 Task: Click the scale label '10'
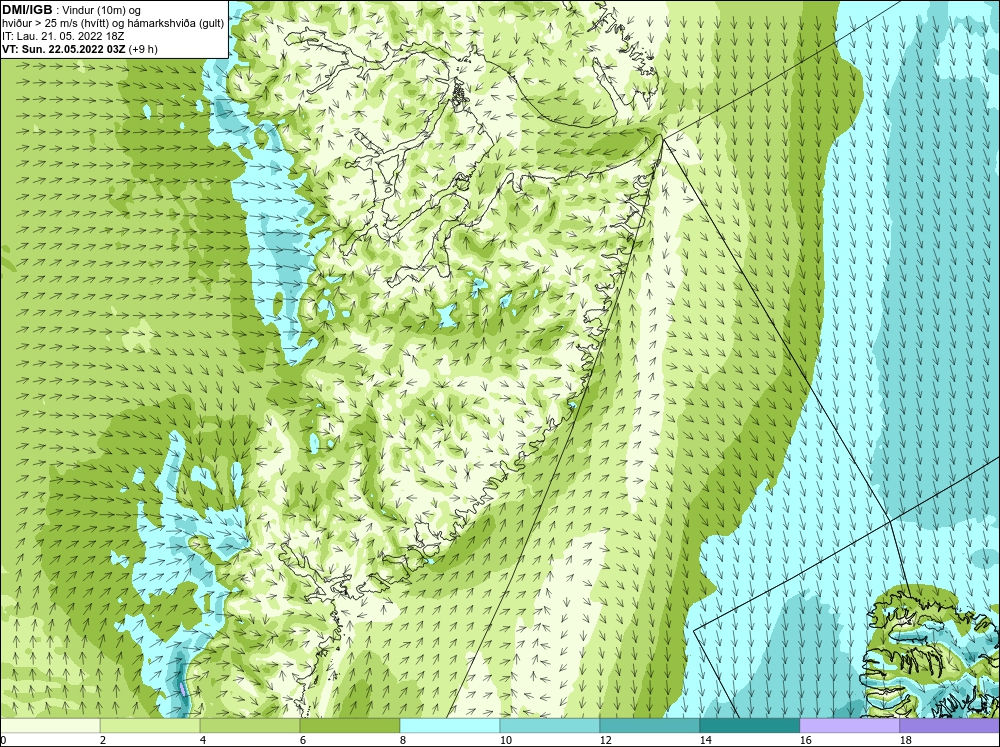point(505,740)
